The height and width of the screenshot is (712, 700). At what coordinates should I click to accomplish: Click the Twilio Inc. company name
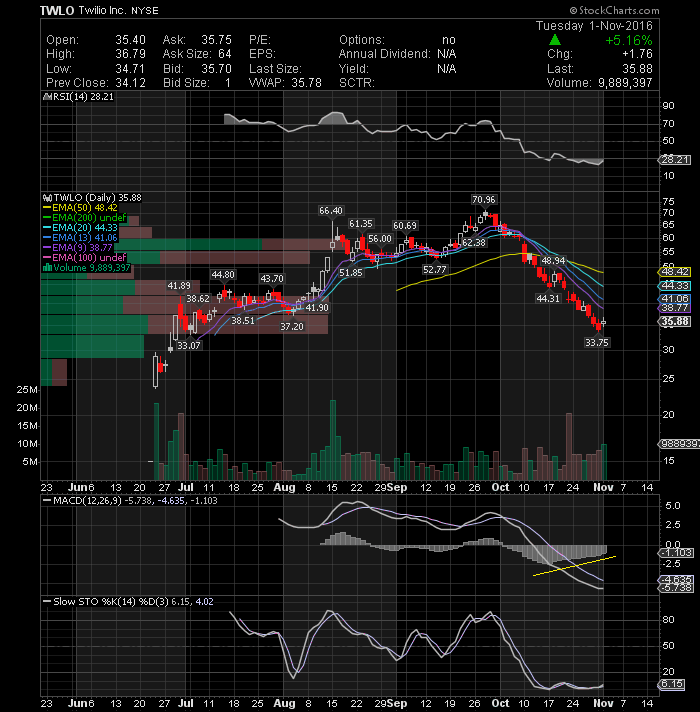[102, 10]
